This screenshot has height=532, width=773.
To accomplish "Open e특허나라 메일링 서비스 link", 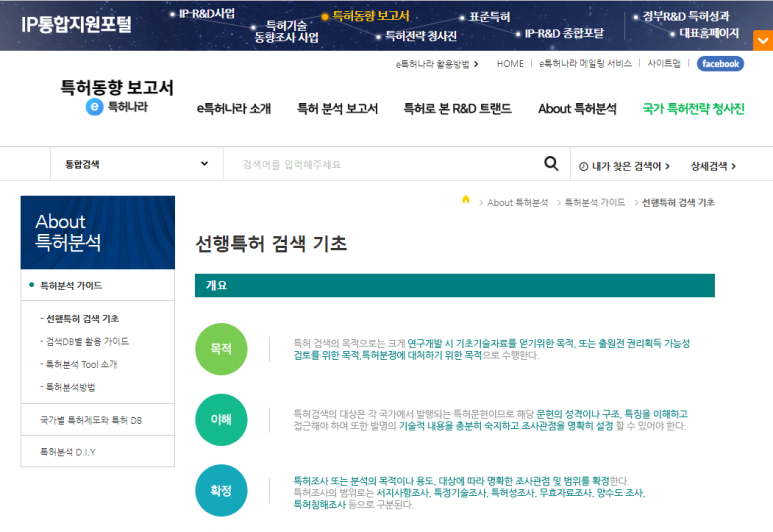I will click(585, 64).
